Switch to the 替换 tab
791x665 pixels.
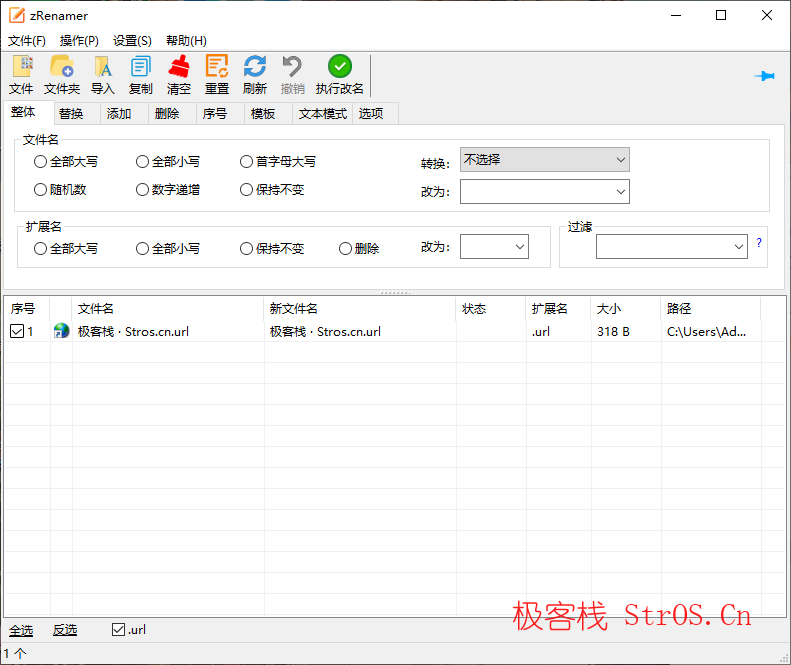(77, 114)
